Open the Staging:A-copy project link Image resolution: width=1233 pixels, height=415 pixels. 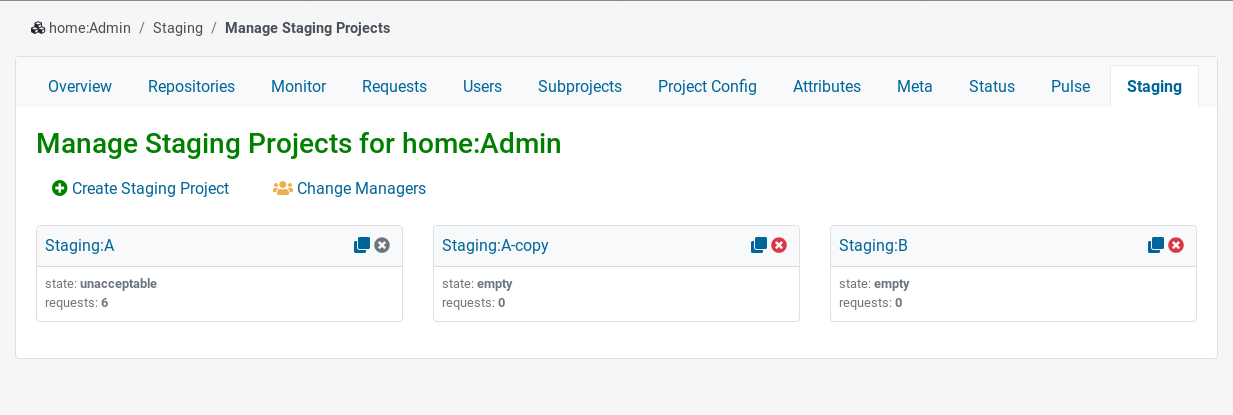pyautogui.click(x=495, y=245)
